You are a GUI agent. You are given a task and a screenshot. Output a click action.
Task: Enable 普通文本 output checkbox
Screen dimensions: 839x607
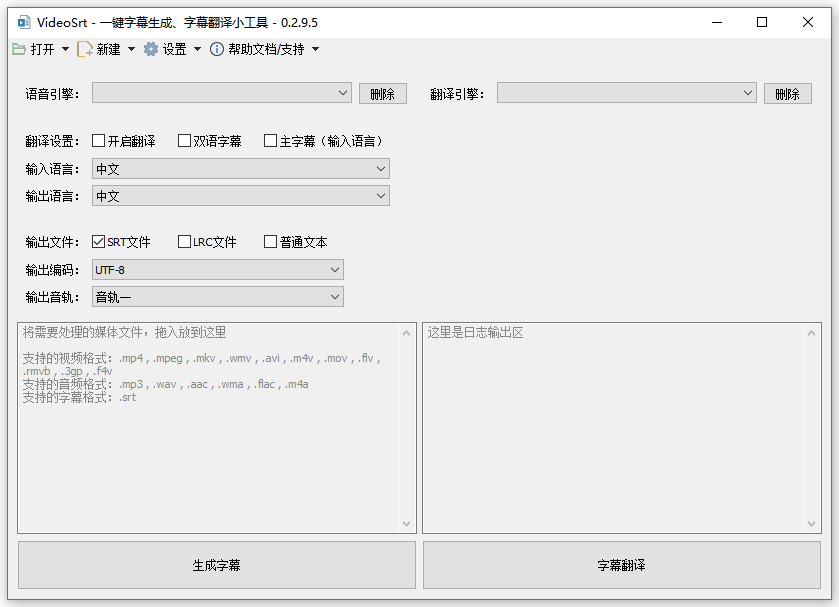point(271,242)
